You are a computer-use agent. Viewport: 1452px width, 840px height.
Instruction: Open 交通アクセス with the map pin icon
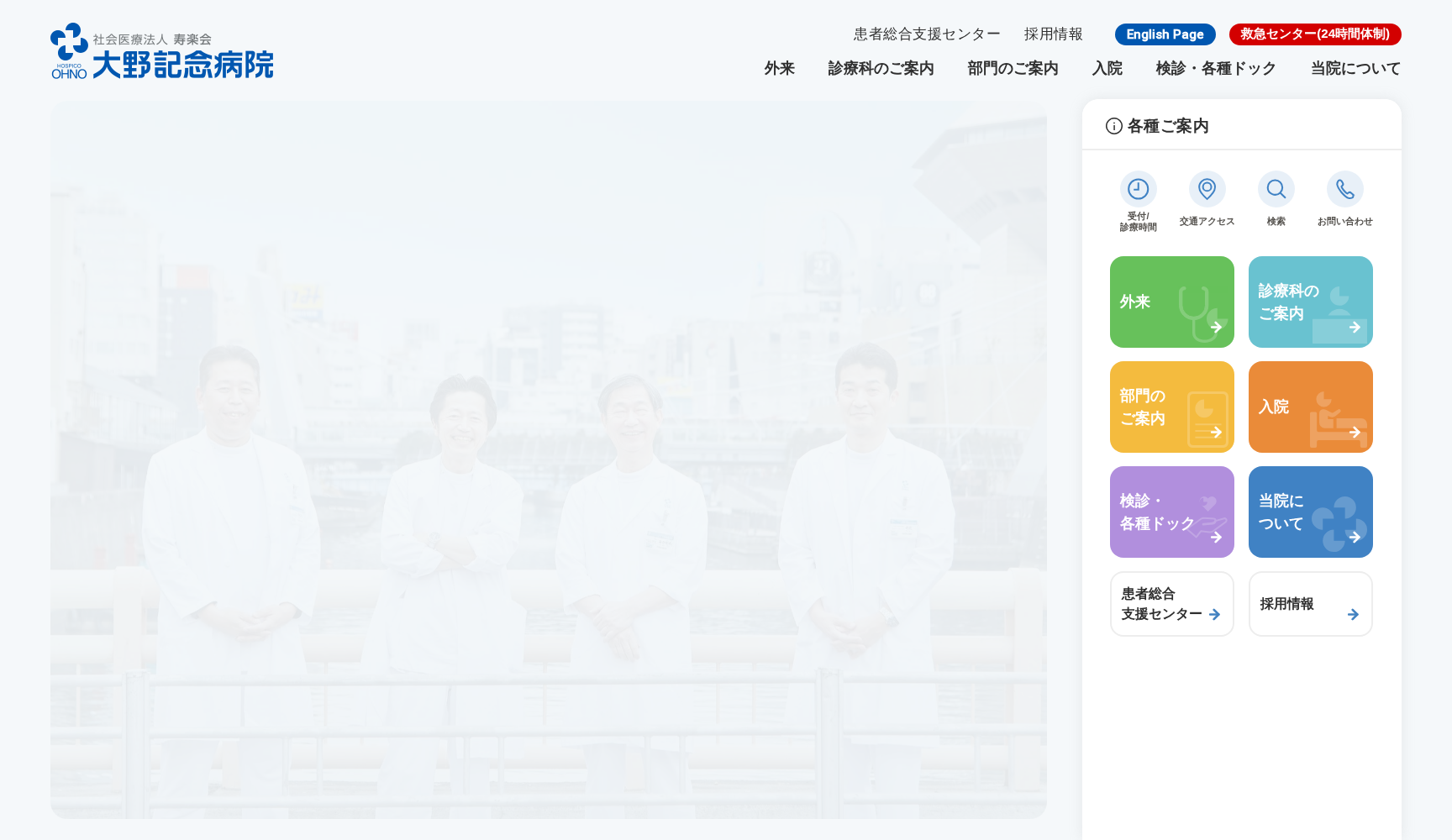[1207, 190]
